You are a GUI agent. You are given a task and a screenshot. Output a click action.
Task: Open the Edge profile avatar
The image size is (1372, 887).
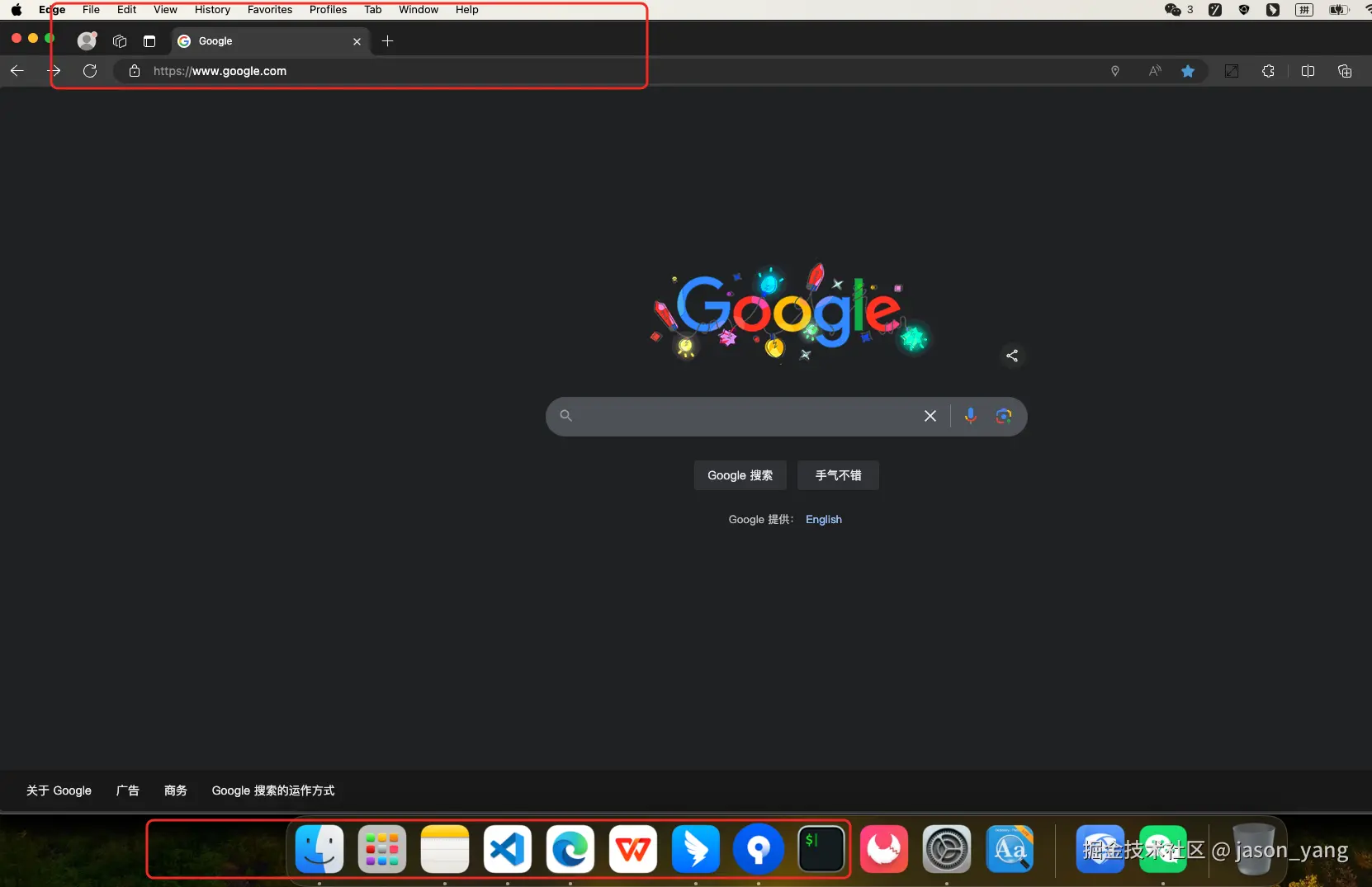[87, 40]
